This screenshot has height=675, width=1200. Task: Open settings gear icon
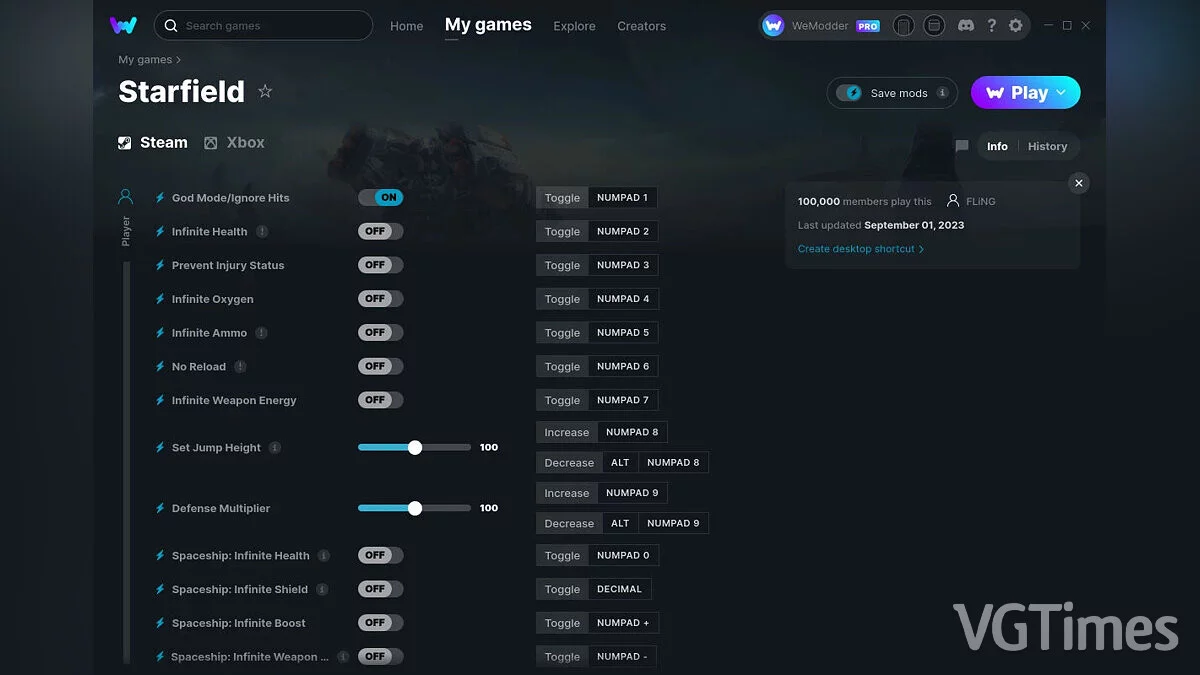click(x=1016, y=25)
